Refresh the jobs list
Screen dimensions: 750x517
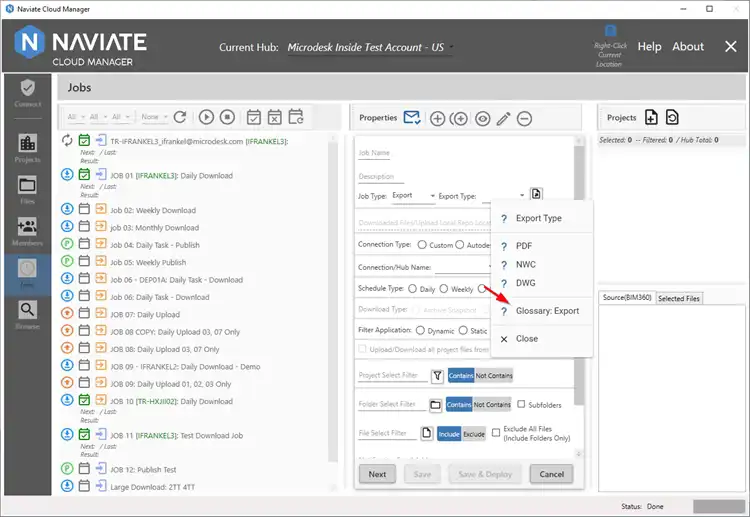coord(180,117)
